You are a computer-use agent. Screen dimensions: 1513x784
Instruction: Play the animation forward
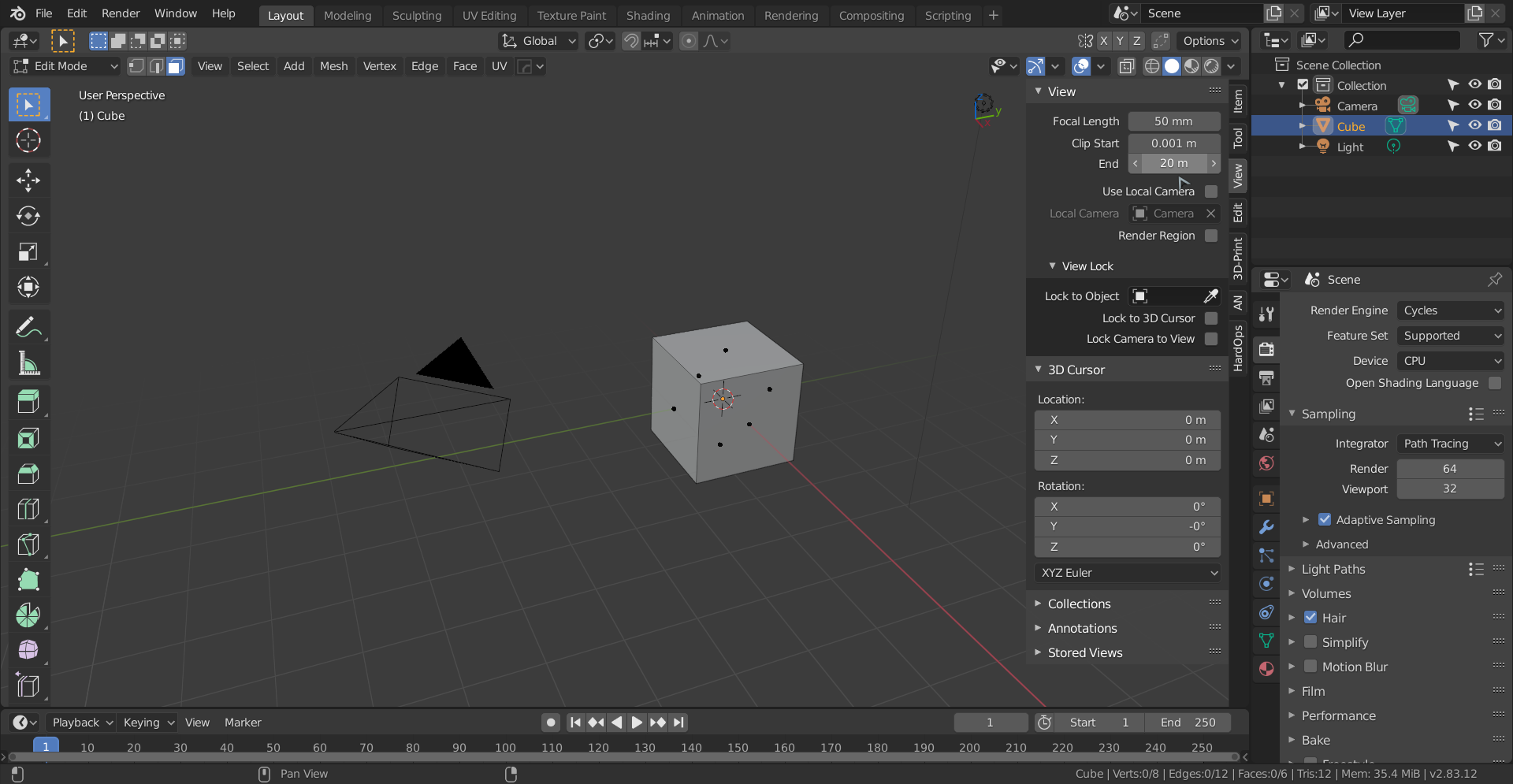pos(637,723)
